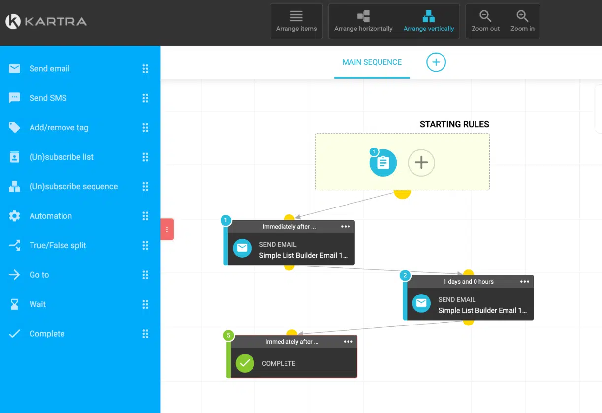The width and height of the screenshot is (602, 413).
Task: Click Zoom out magnifier
Action: 485,21
